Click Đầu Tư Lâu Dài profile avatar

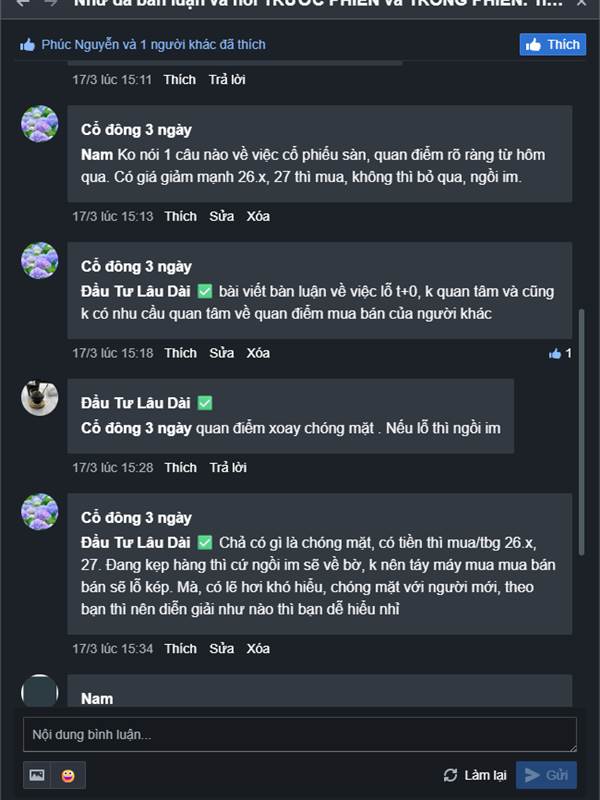40,398
